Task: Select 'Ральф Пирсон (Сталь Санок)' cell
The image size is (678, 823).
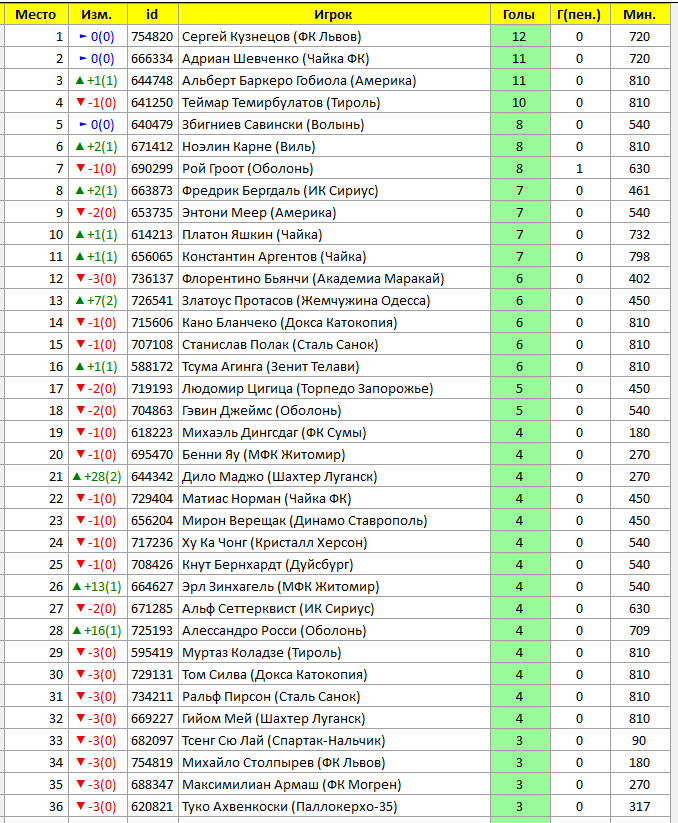Action: [334, 698]
